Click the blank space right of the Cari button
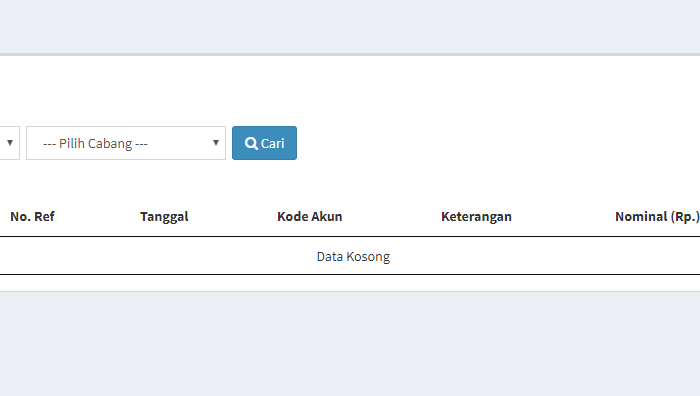Screen dimensions: 700x396 click(x=498, y=143)
